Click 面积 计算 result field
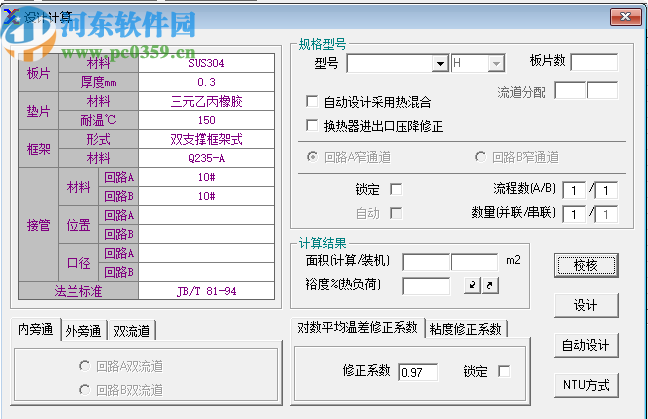Screen dimensions: 648x419 pos(426,262)
